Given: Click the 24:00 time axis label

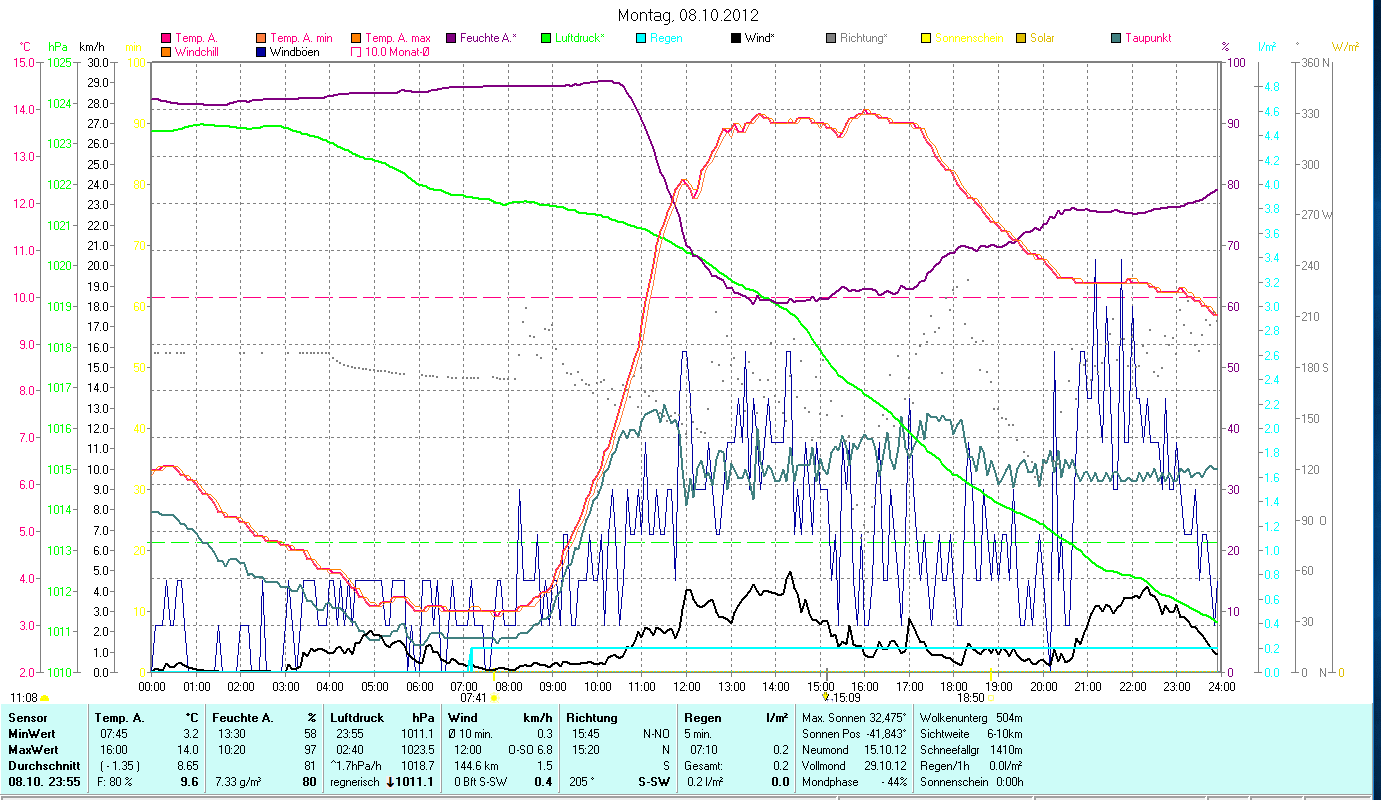Looking at the screenshot, I should [1222, 686].
